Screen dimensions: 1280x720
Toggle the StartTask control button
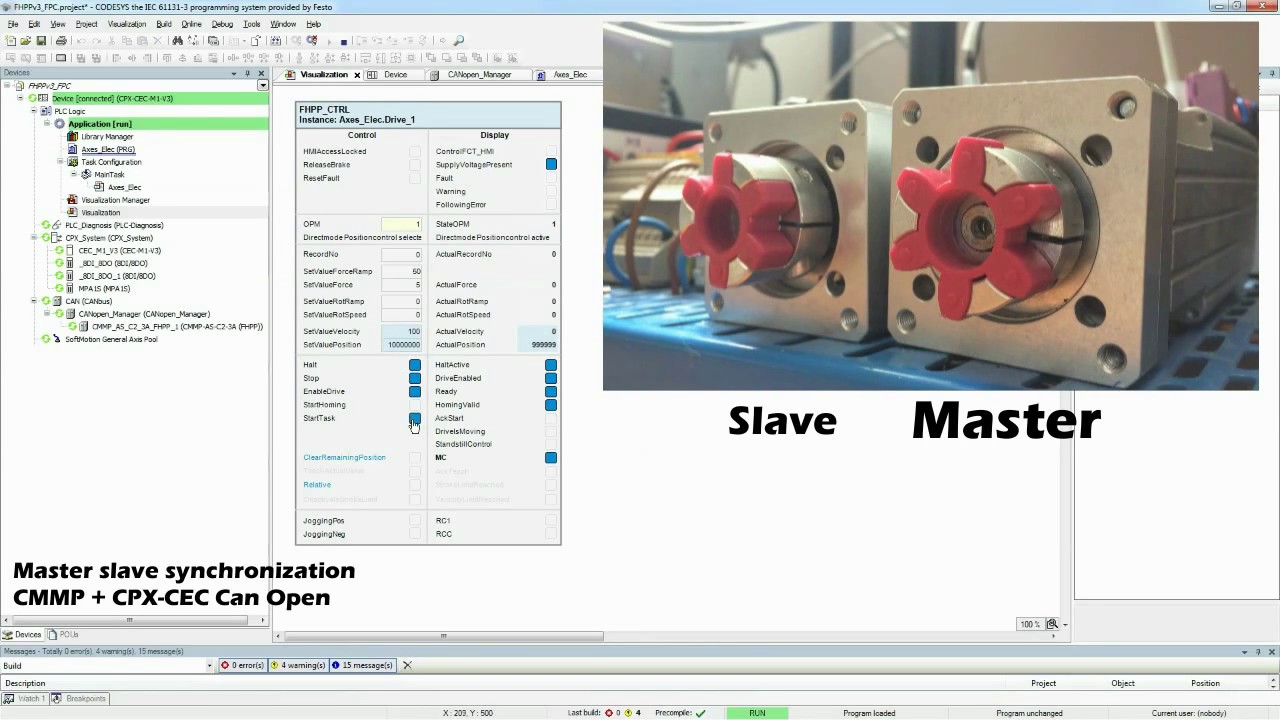tap(415, 418)
